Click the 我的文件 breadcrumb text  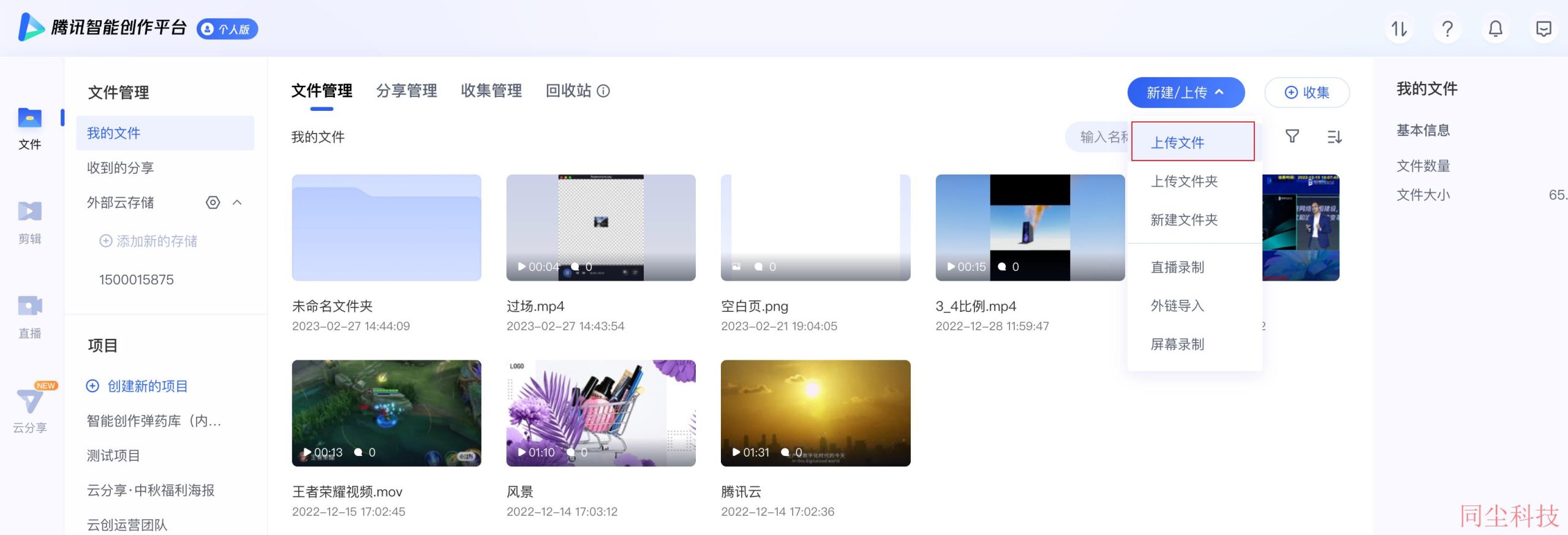318,137
